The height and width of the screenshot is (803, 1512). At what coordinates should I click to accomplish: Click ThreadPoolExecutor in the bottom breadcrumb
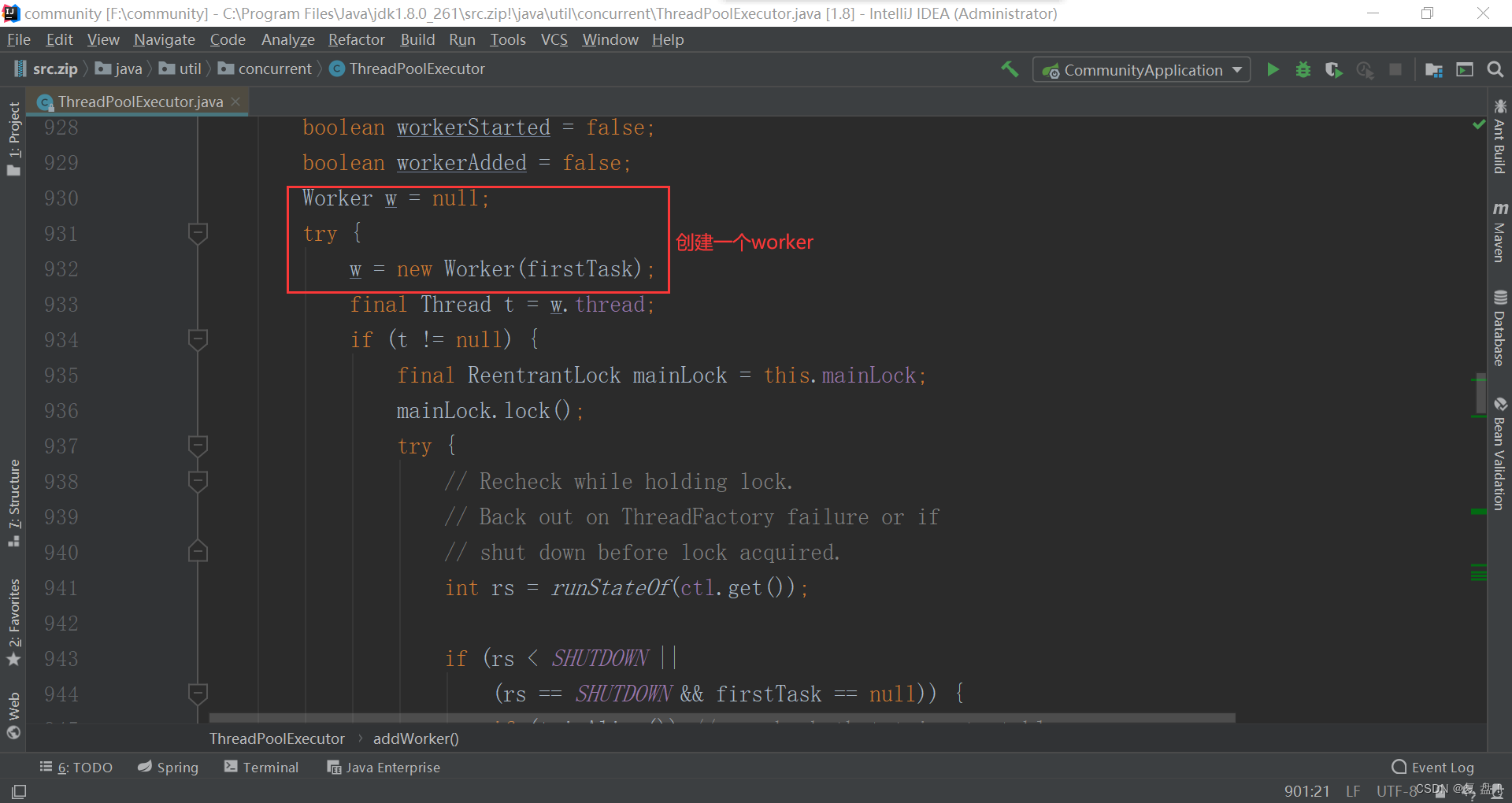[x=277, y=738]
